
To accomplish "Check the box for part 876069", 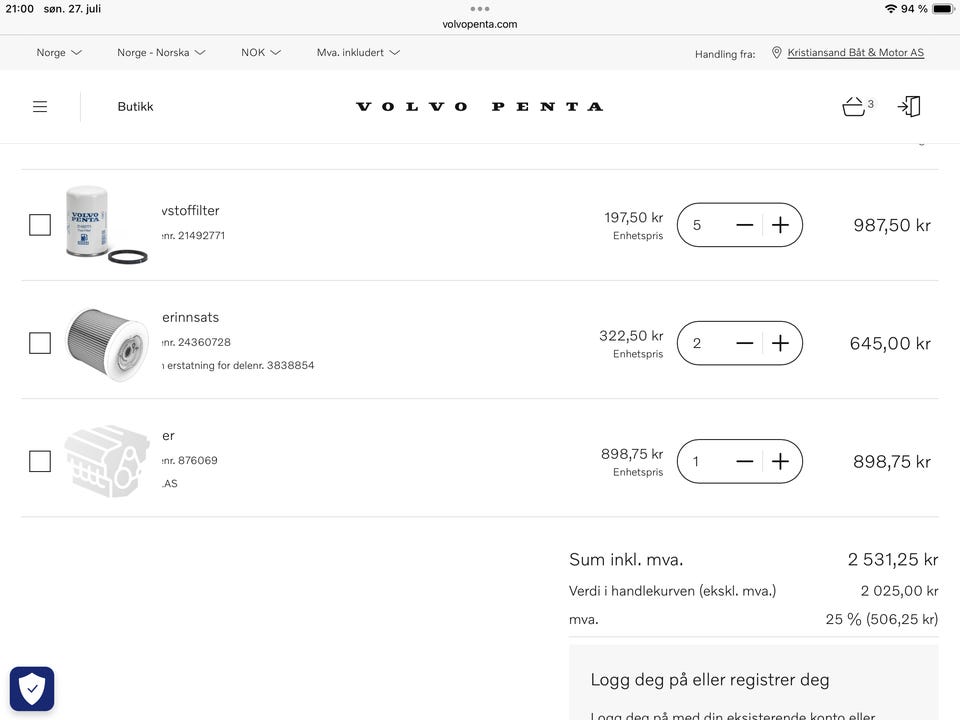I will (x=40, y=461).
